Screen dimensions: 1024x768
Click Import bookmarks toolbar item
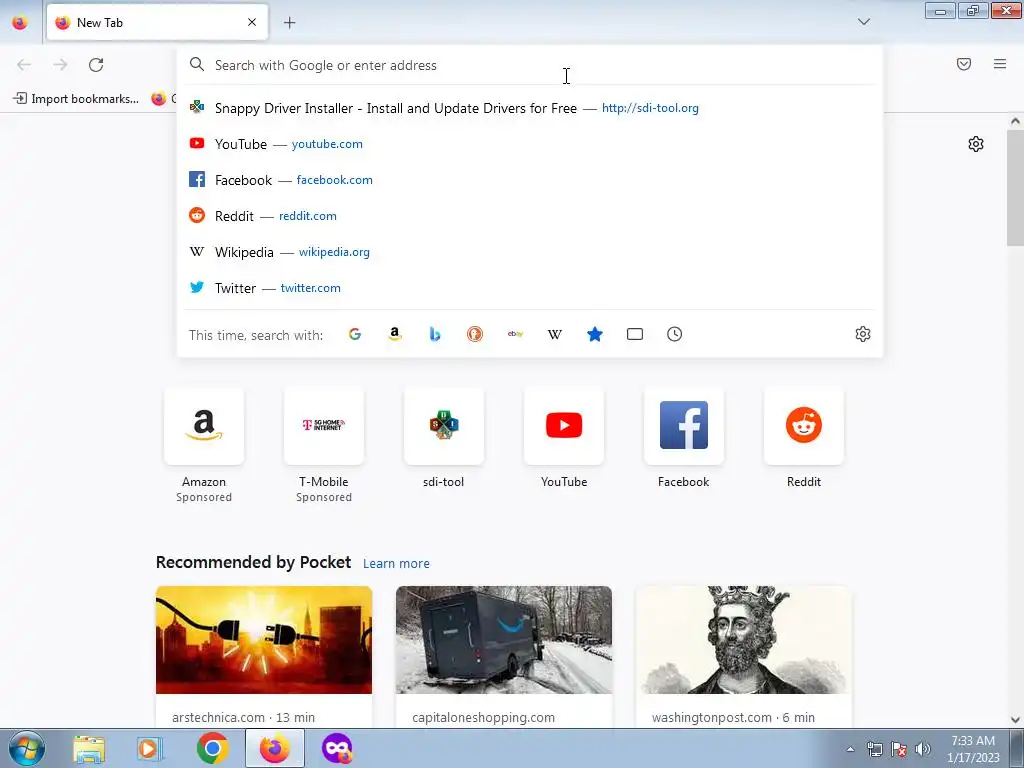pos(76,99)
